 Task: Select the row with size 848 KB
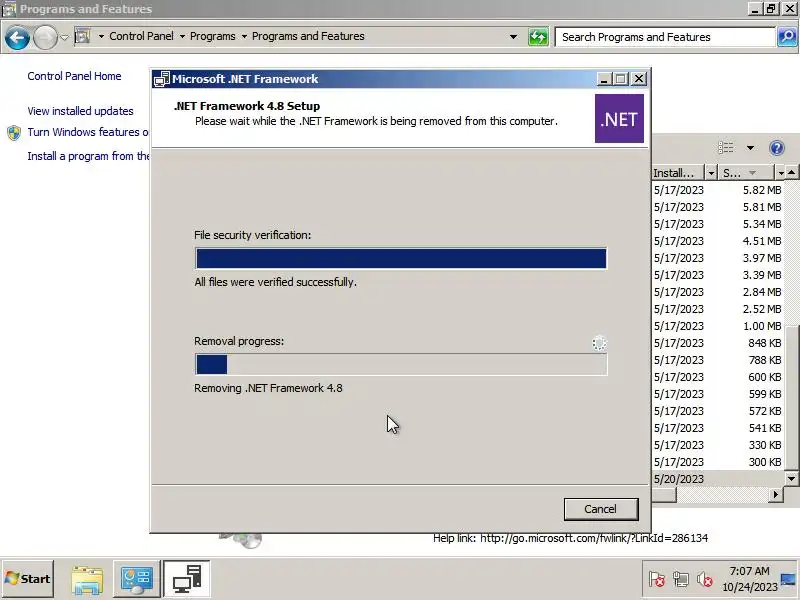[x=718, y=343]
